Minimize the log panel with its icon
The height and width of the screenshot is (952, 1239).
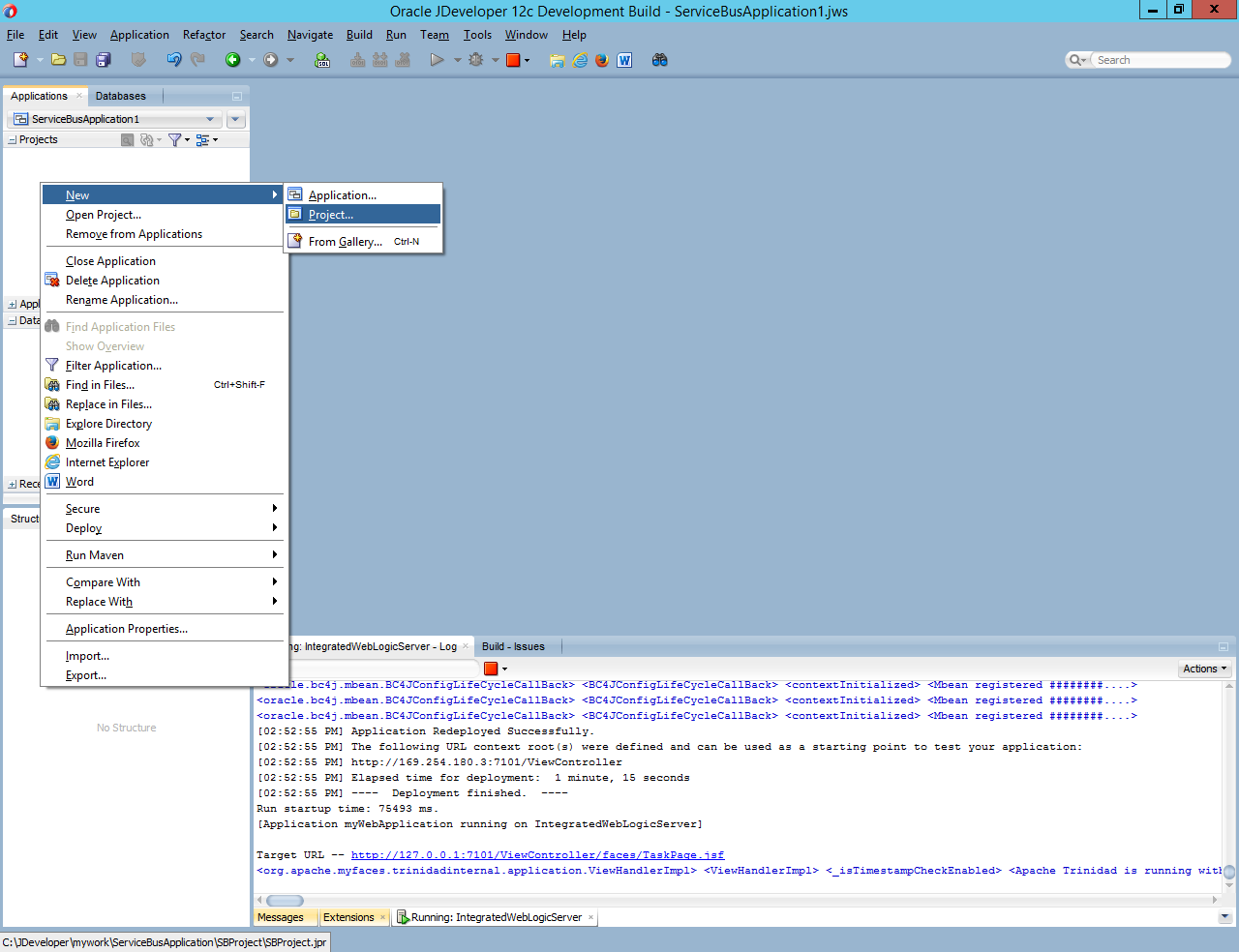[1224, 646]
